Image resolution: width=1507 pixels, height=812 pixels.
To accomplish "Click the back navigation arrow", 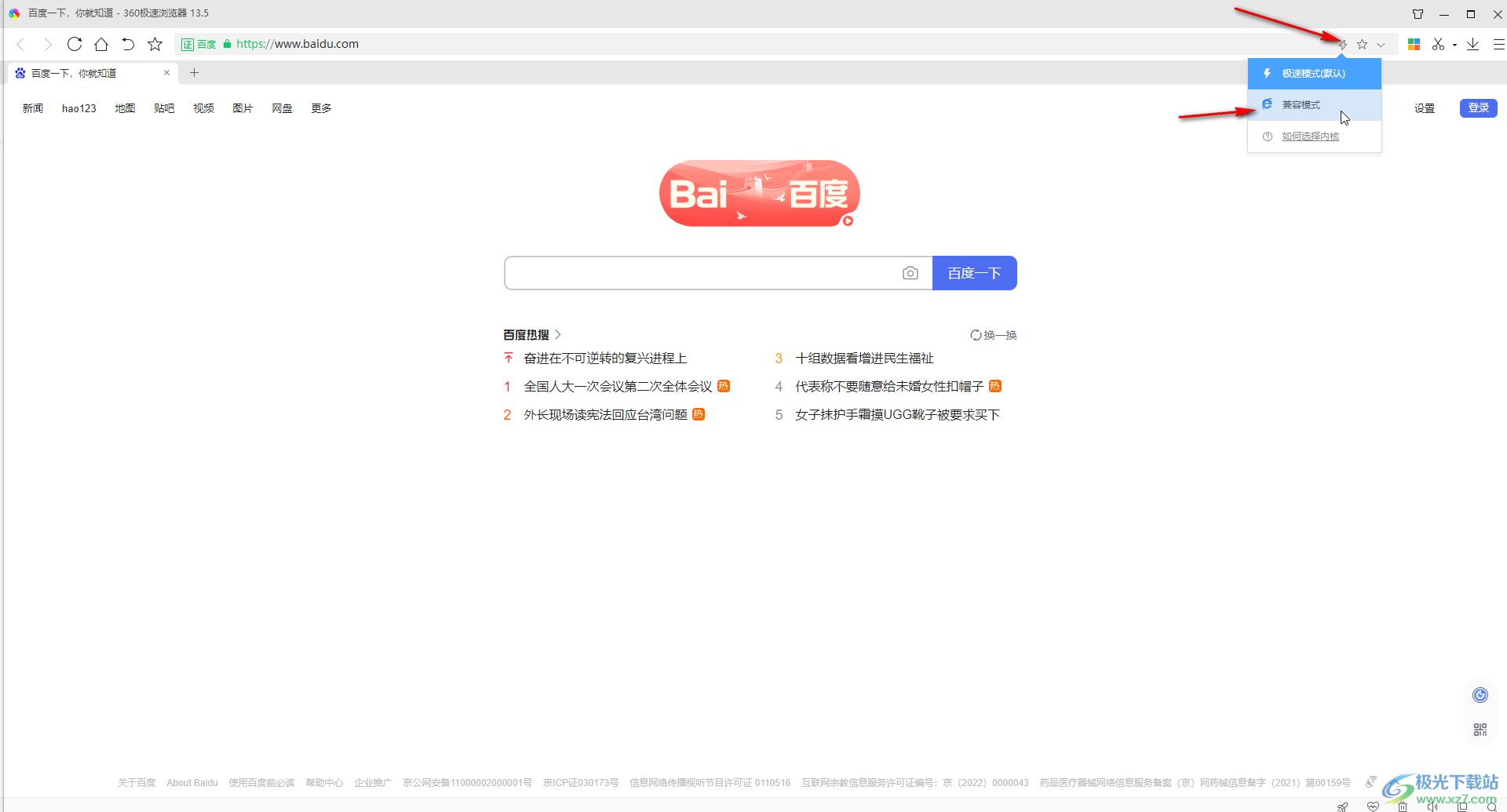I will (21, 44).
